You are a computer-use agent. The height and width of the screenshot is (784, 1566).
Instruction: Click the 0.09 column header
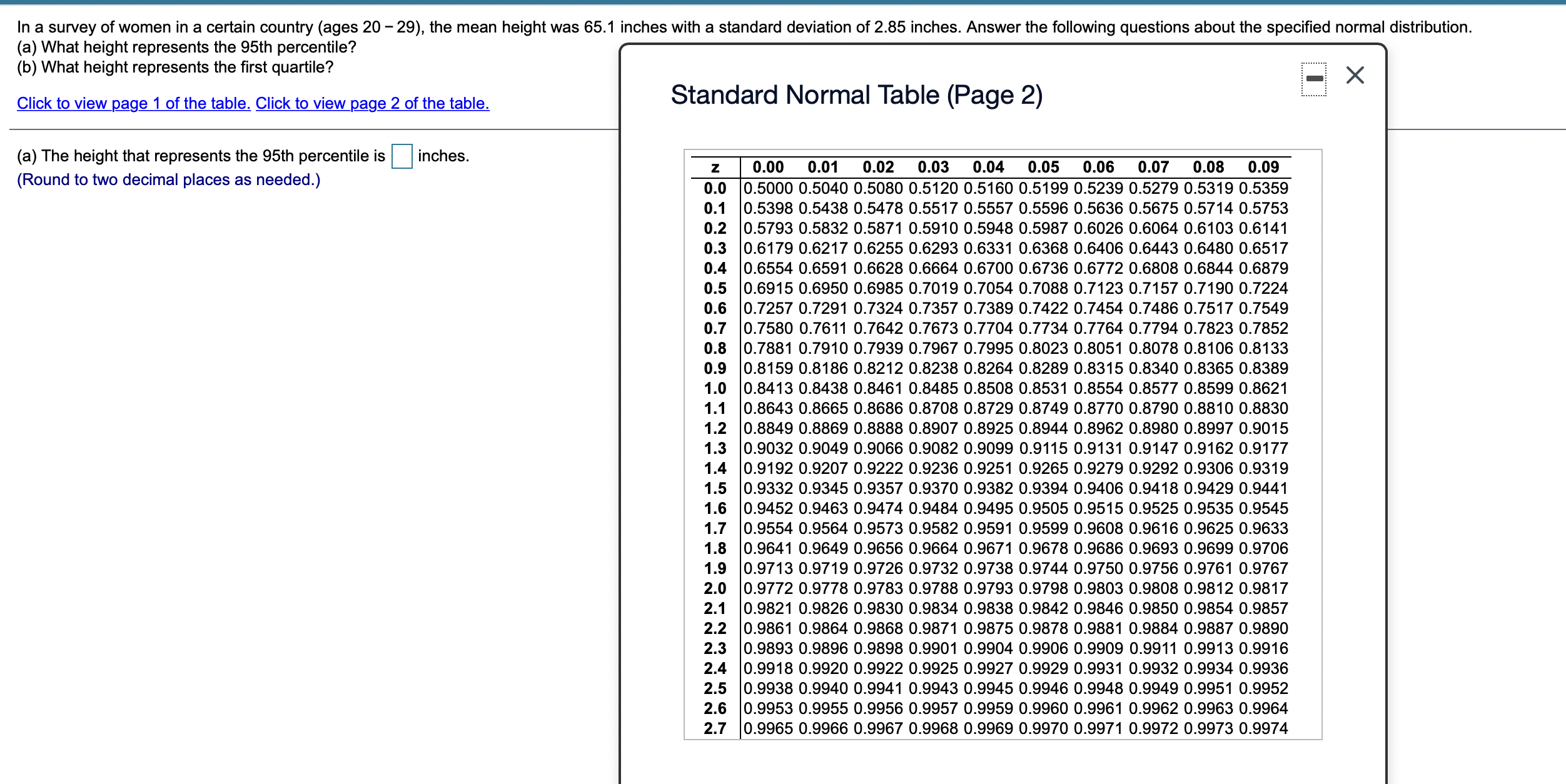pos(1265,167)
